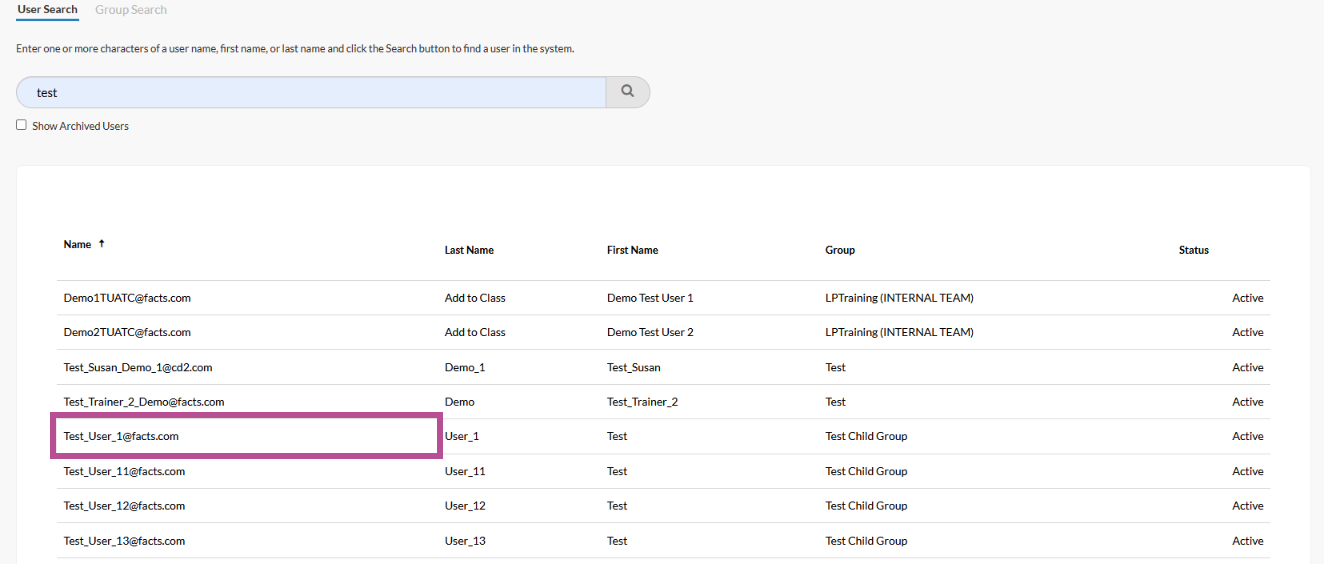Open user Test_User_13@facts.com
This screenshot has height=564, width=1324.
point(124,541)
